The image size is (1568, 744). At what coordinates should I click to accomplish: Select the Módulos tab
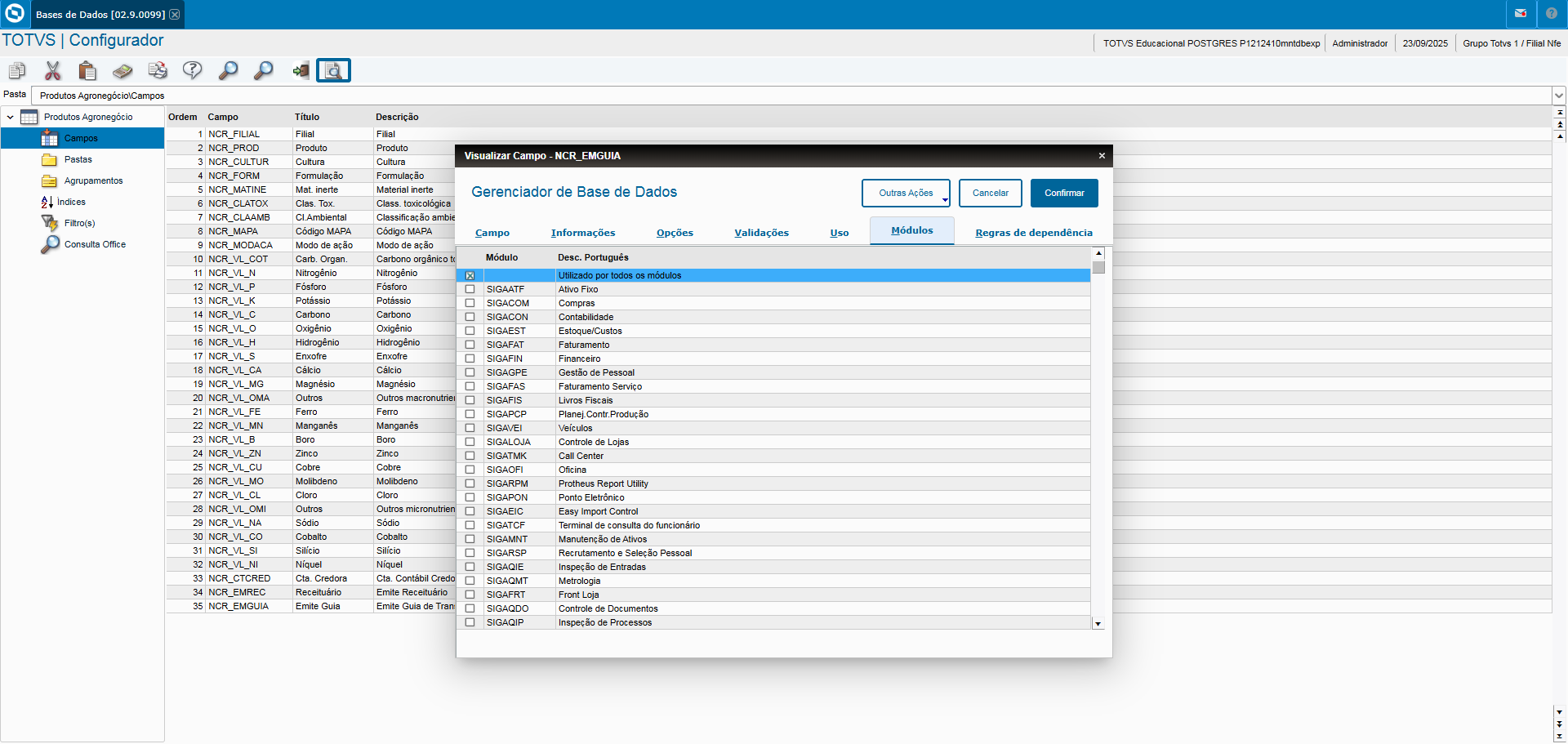coord(912,230)
